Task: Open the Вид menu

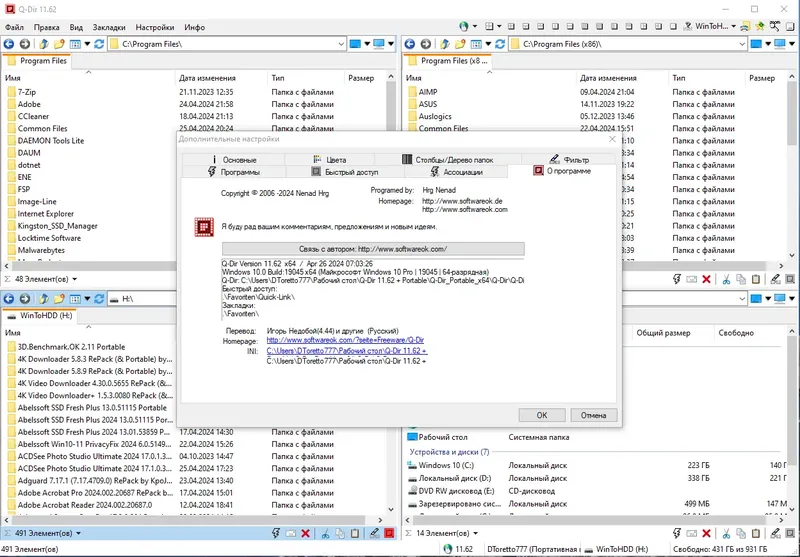Action: pyautogui.click(x=76, y=27)
